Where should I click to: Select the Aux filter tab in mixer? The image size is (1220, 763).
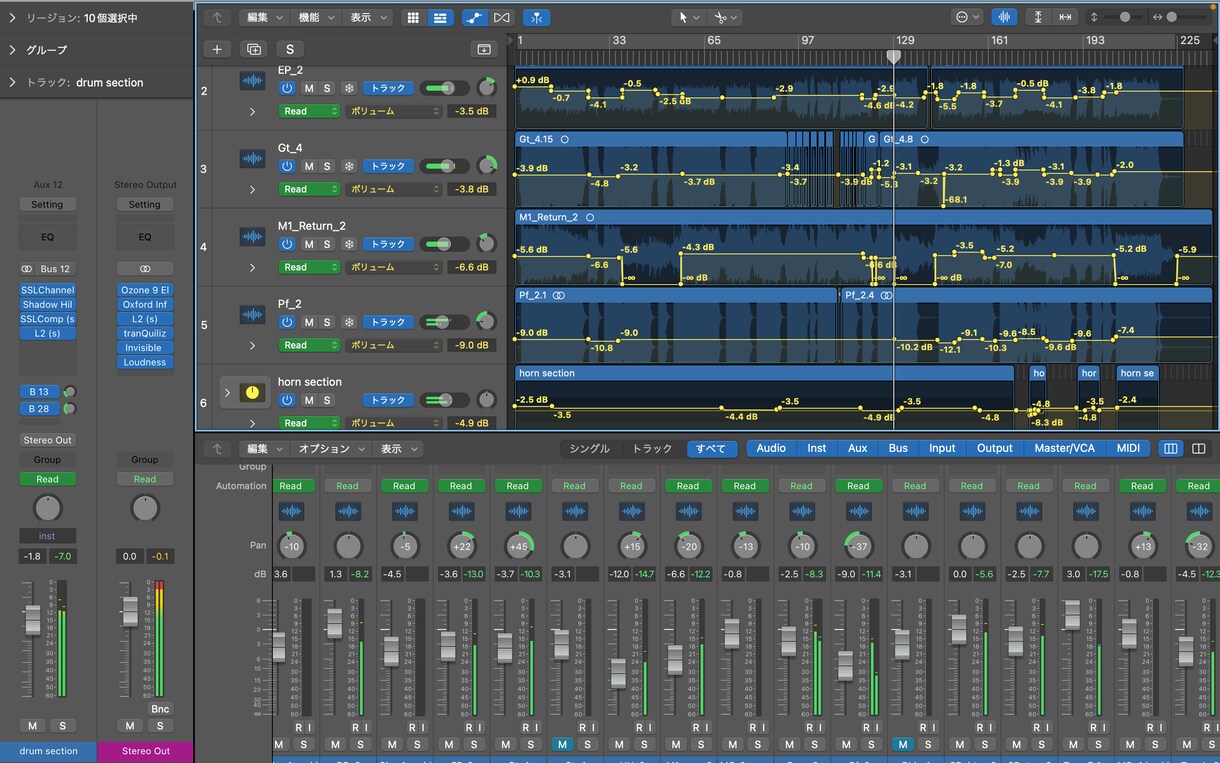(858, 449)
